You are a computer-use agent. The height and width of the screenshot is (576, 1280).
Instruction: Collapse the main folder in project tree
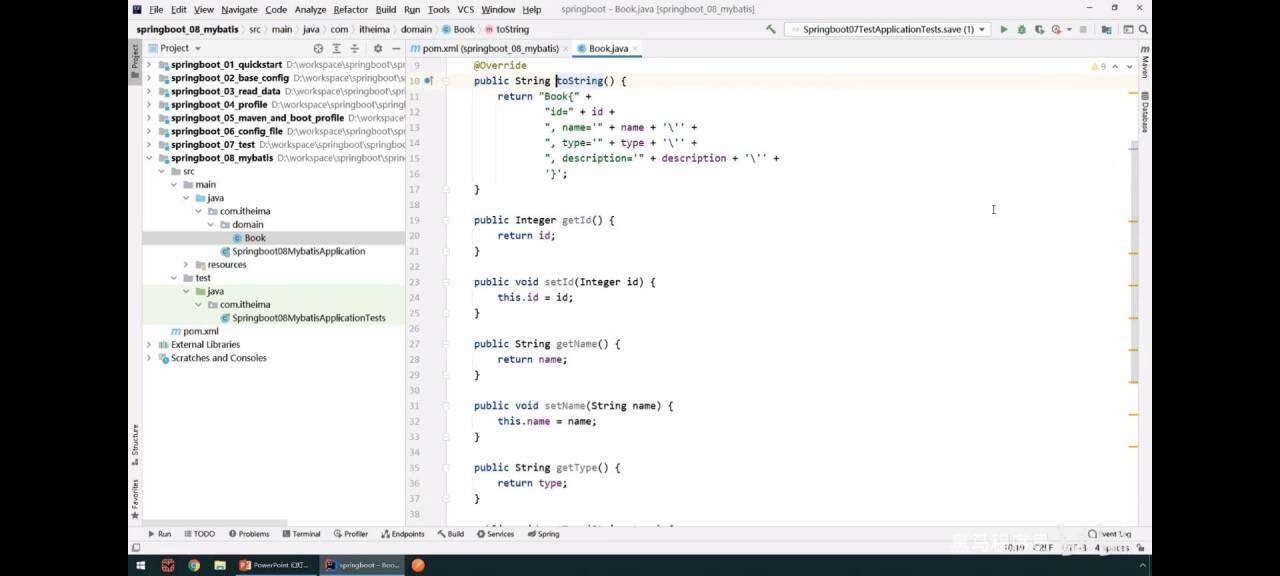coord(173,185)
